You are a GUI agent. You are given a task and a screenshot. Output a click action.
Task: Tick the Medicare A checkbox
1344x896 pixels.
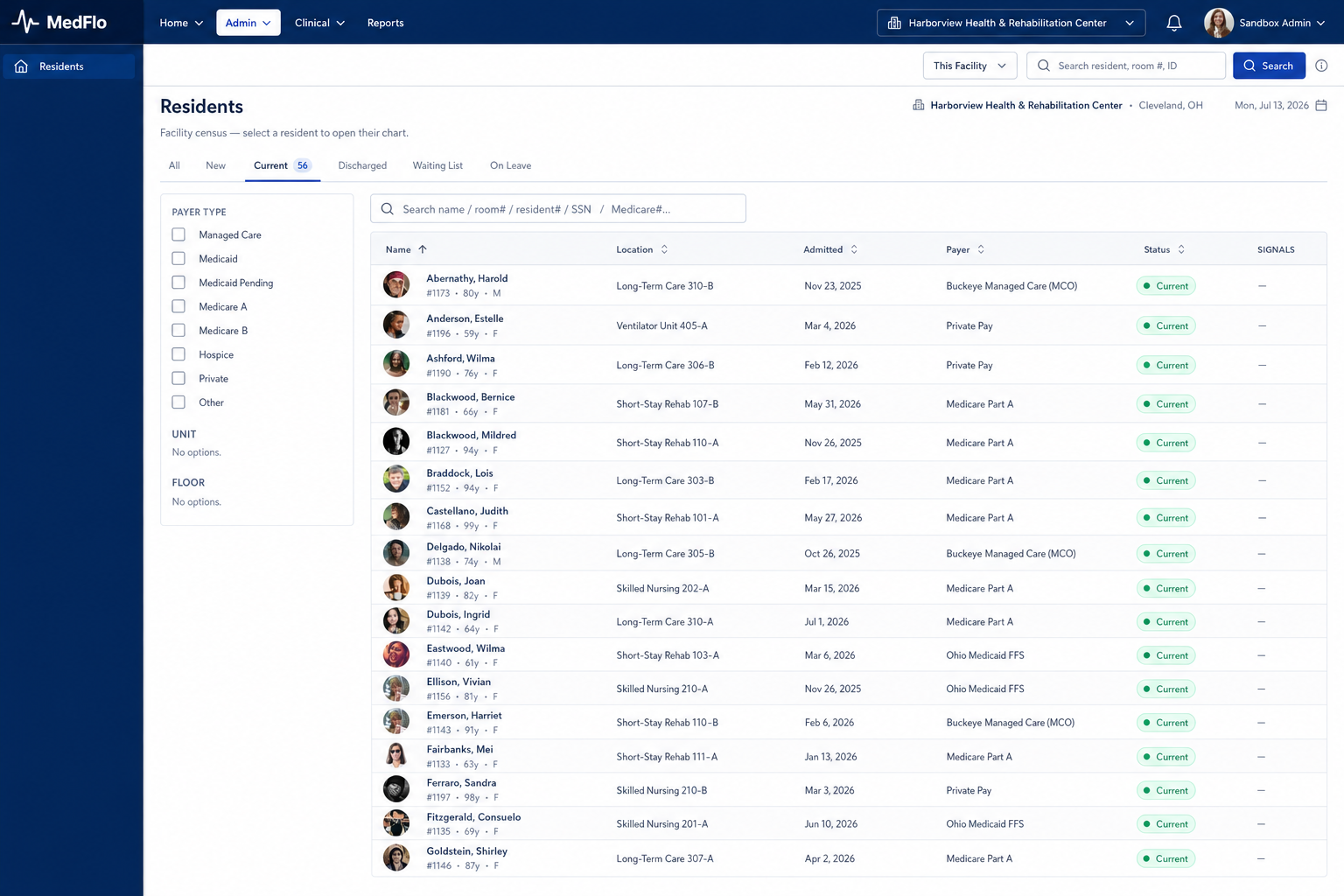click(178, 306)
